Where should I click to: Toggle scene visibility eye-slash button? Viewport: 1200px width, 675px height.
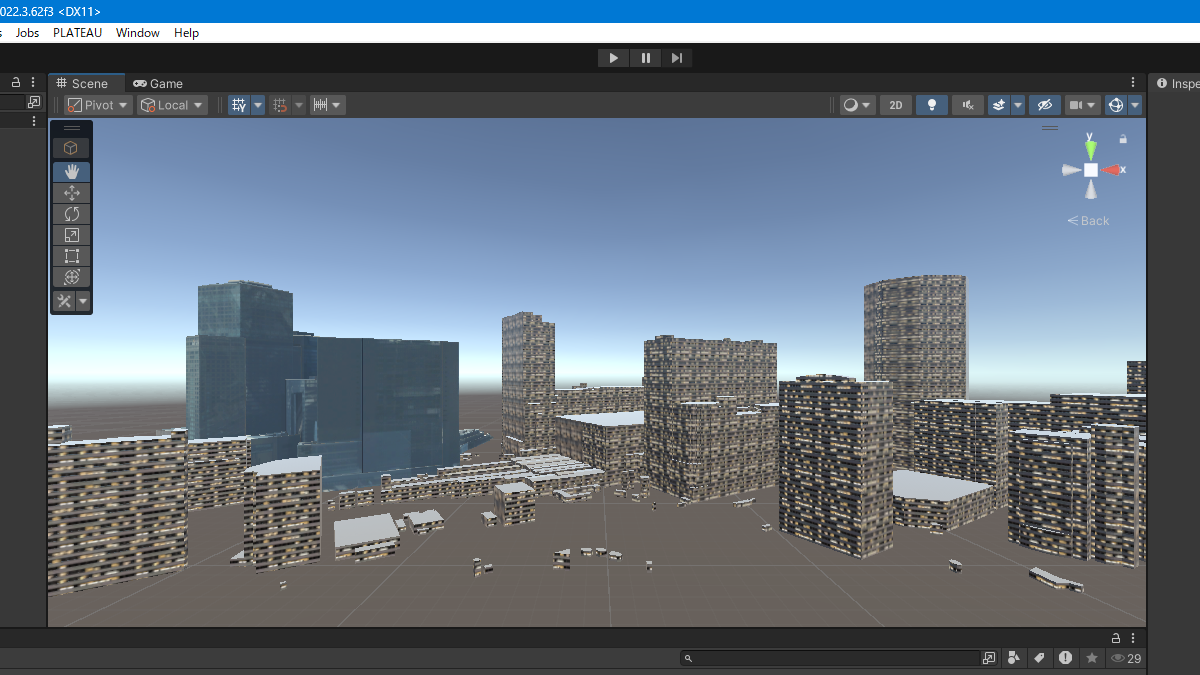[1044, 105]
